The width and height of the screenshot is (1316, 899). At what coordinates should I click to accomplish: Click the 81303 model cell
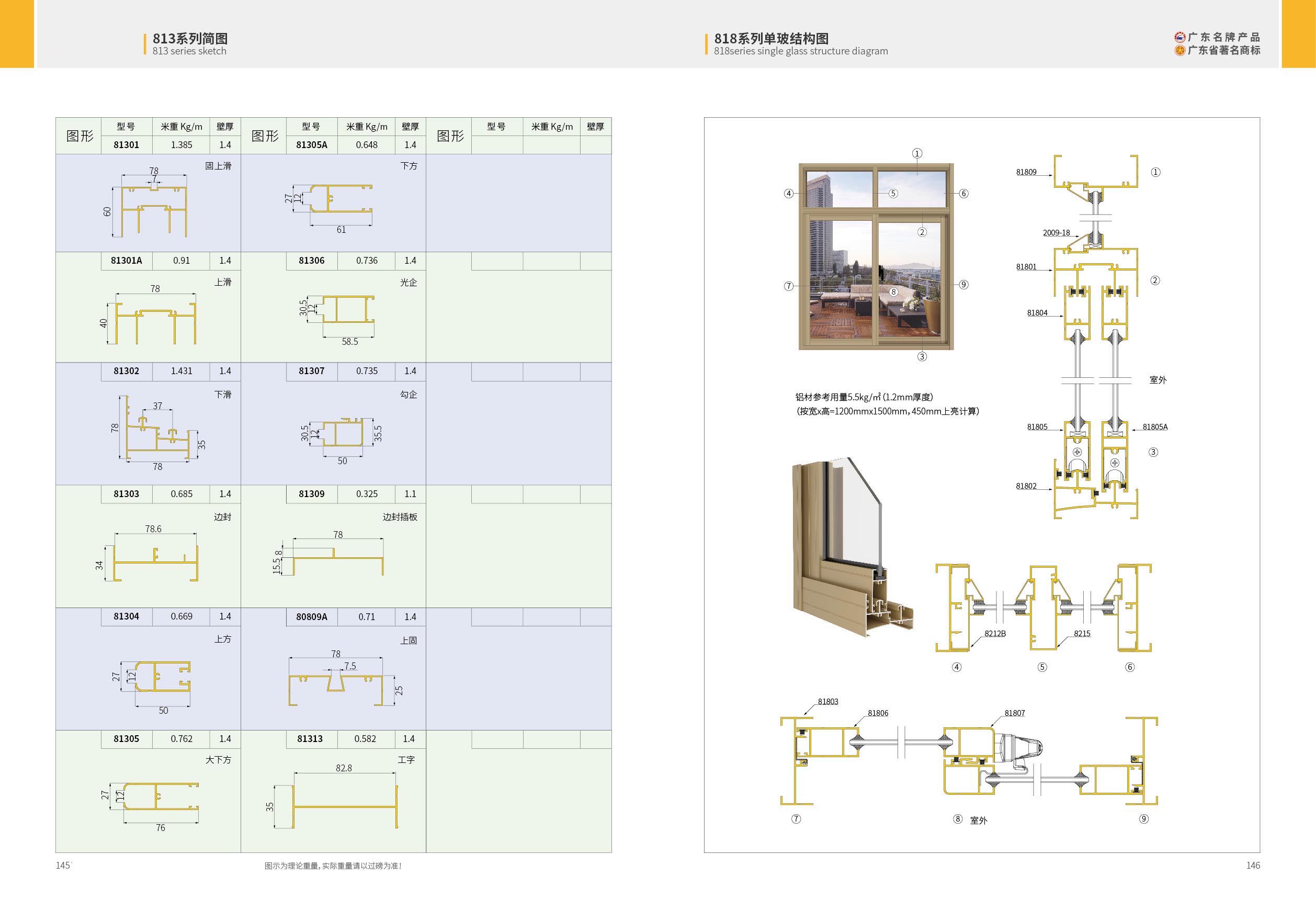[x=126, y=494]
